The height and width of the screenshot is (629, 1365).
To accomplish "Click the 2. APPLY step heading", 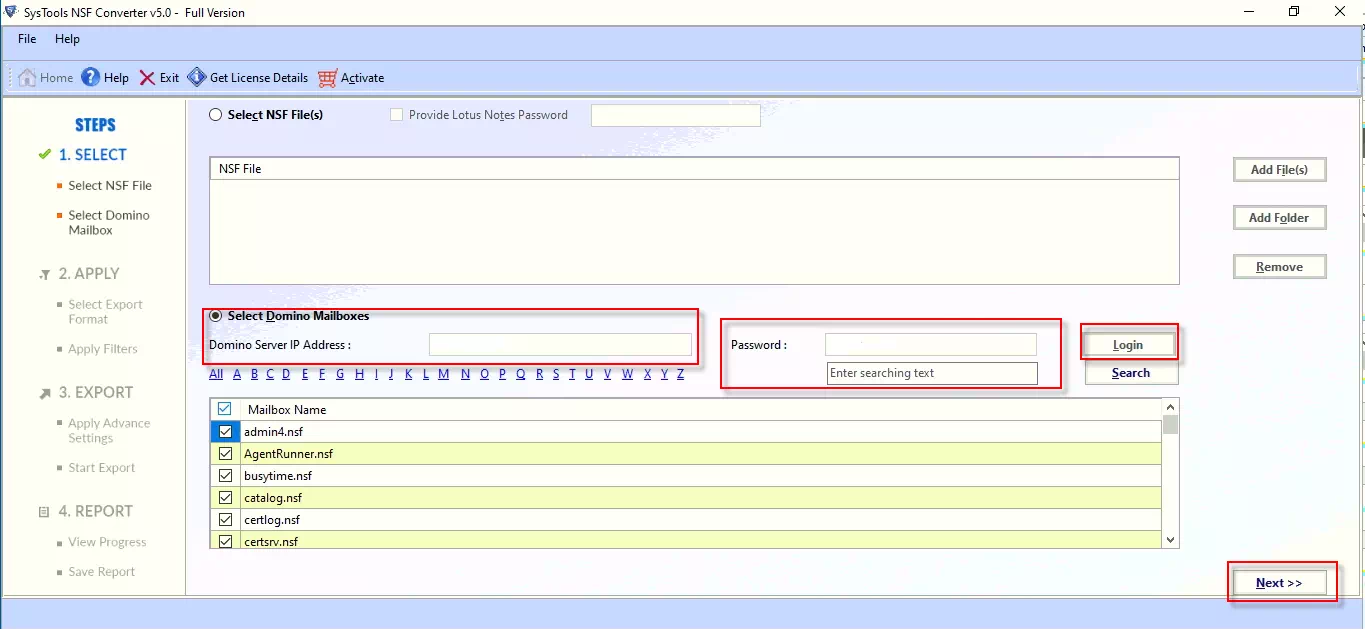I will point(89,274).
